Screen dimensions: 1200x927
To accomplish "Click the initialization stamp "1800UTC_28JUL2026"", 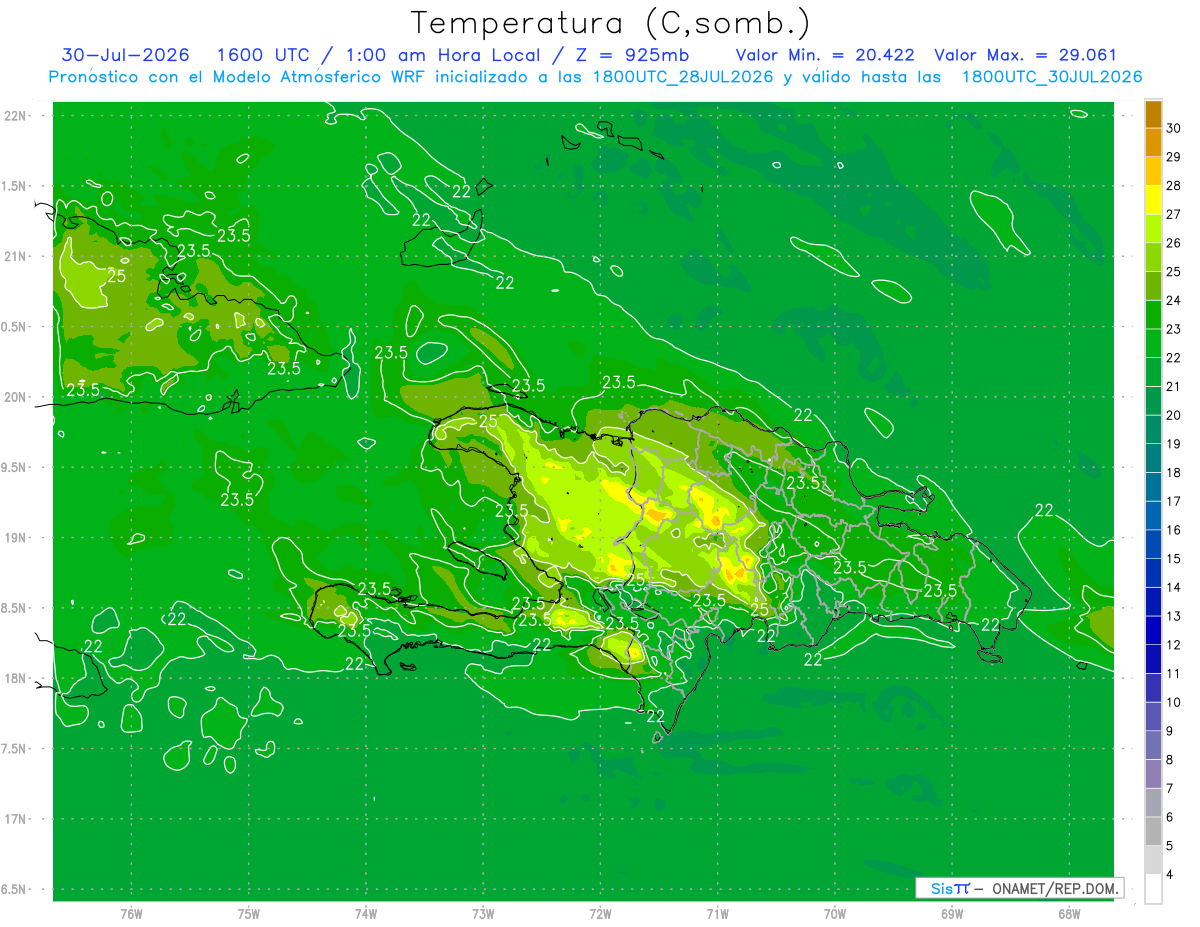I will tap(683, 77).
